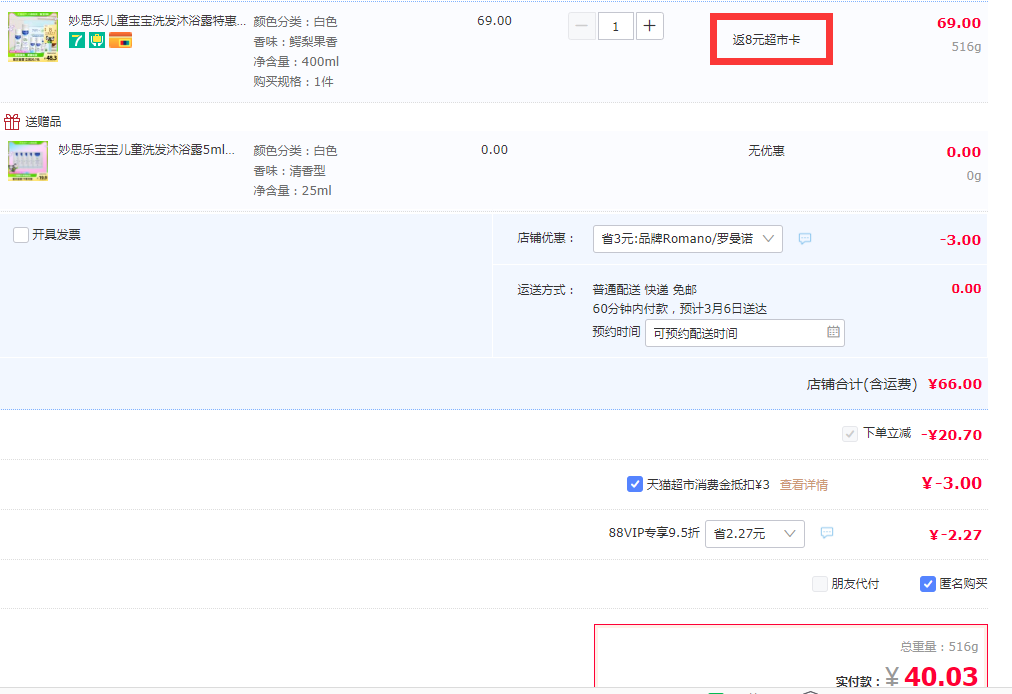Click the 店铺合计 total ¥66.00 amount
The height and width of the screenshot is (694, 1012).
955,384
